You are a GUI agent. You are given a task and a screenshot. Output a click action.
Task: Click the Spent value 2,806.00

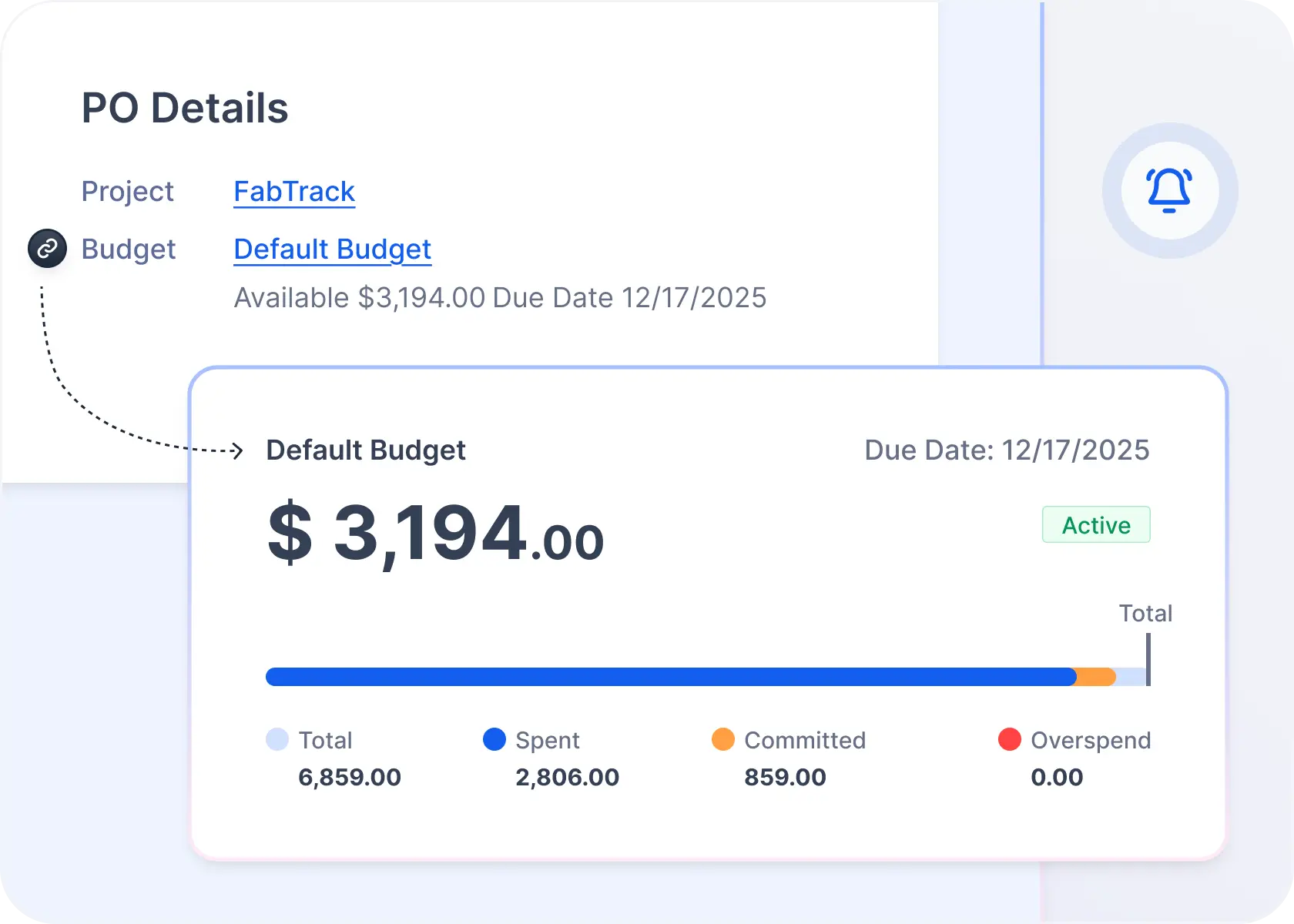567,777
